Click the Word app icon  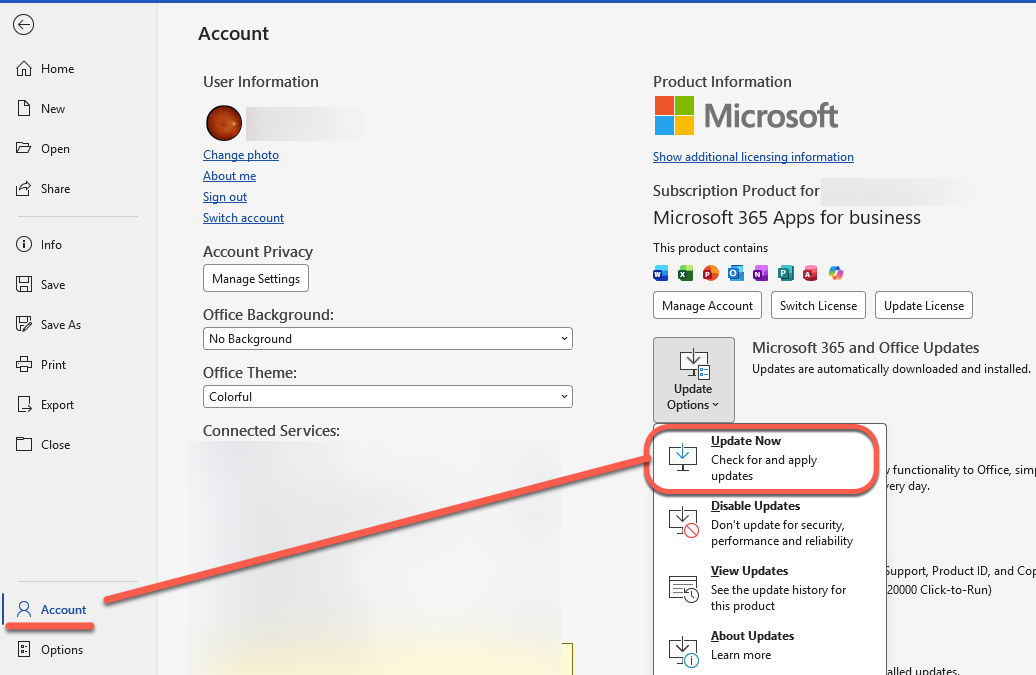coord(660,273)
